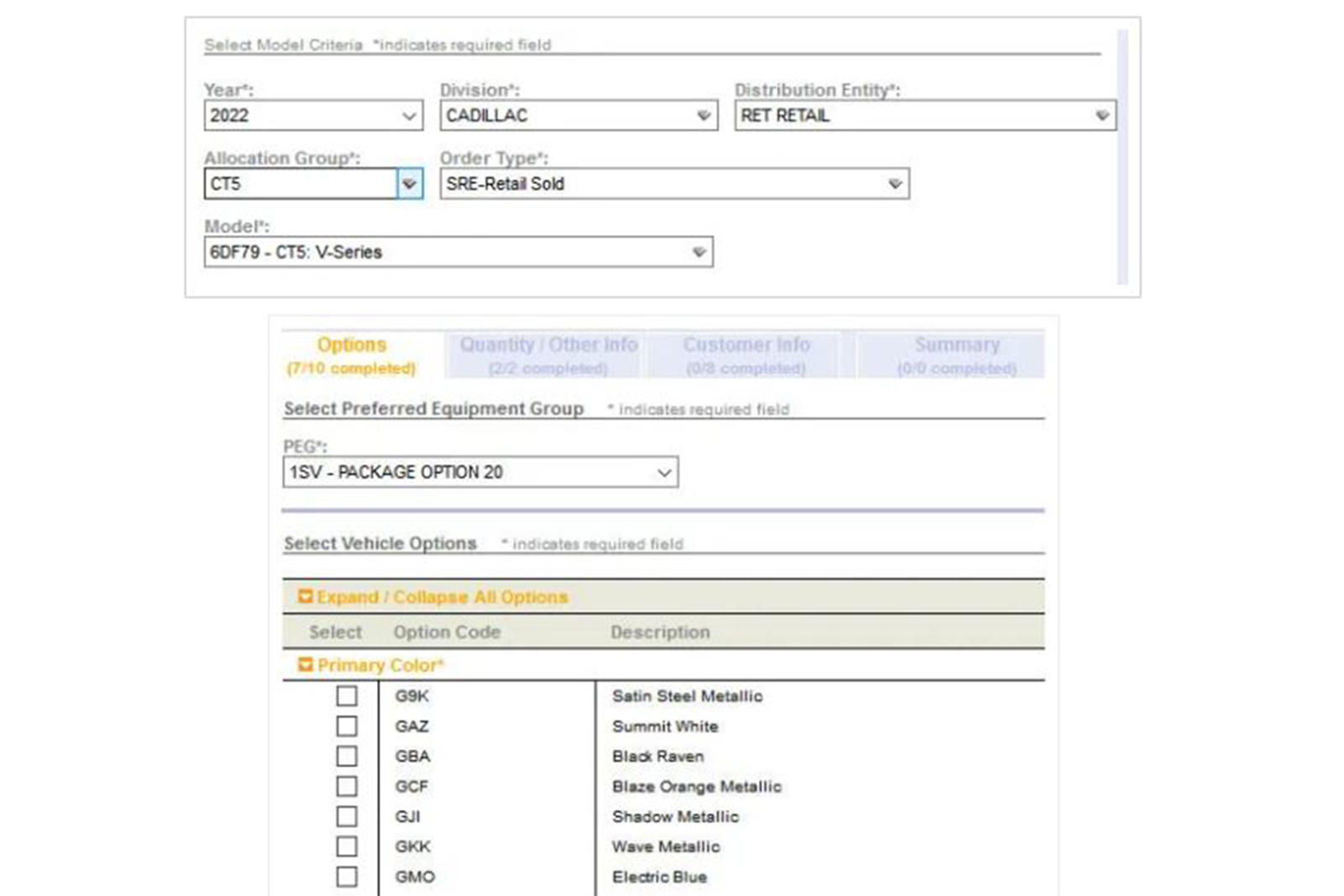The image size is (1344, 896).
Task: Open the Allocation Group dropdown arrow
Action: point(409,184)
